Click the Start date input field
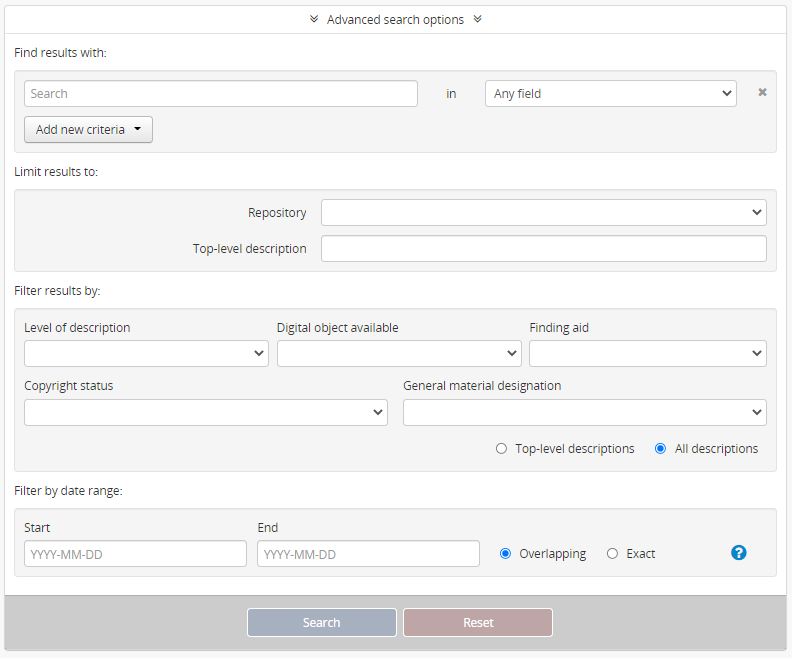 (135, 554)
